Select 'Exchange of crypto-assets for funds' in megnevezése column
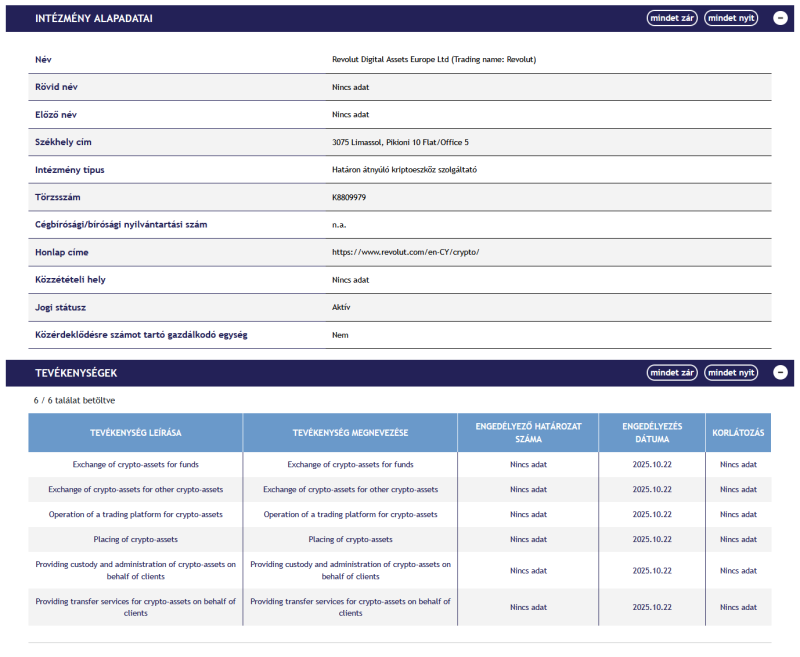800x657 pixels. pos(351,465)
